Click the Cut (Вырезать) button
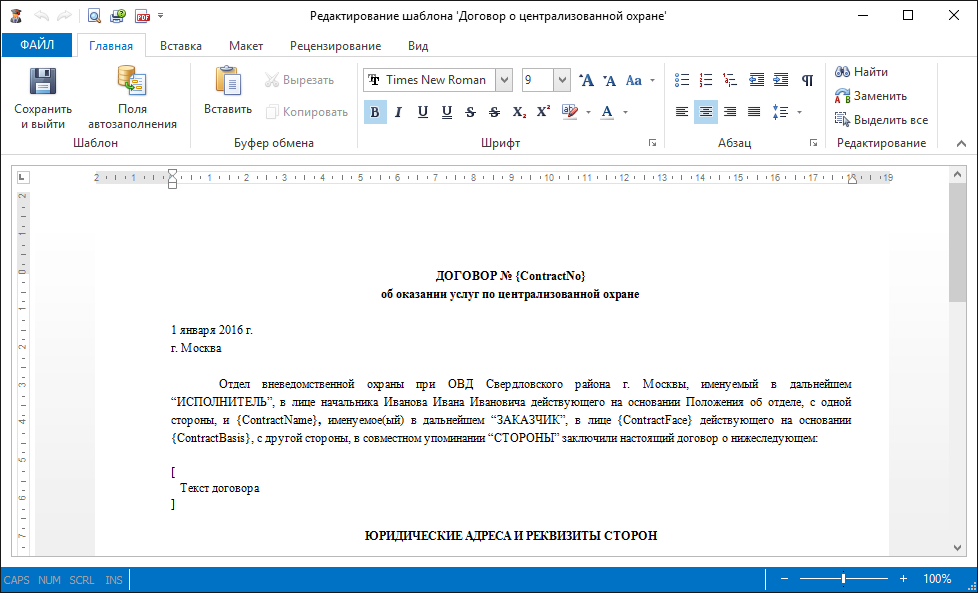Viewport: 978px width, 593px height. point(299,80)
